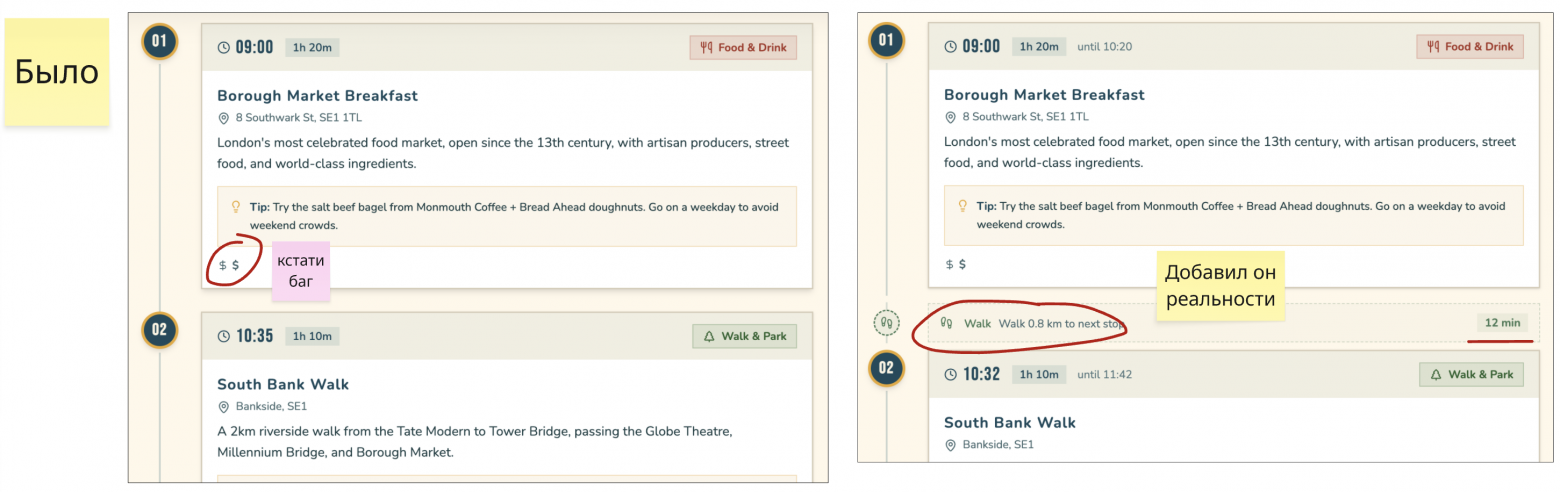Click the clock icon beside 10:32
The image size is (1560, 492).
[x=951, y=375]
